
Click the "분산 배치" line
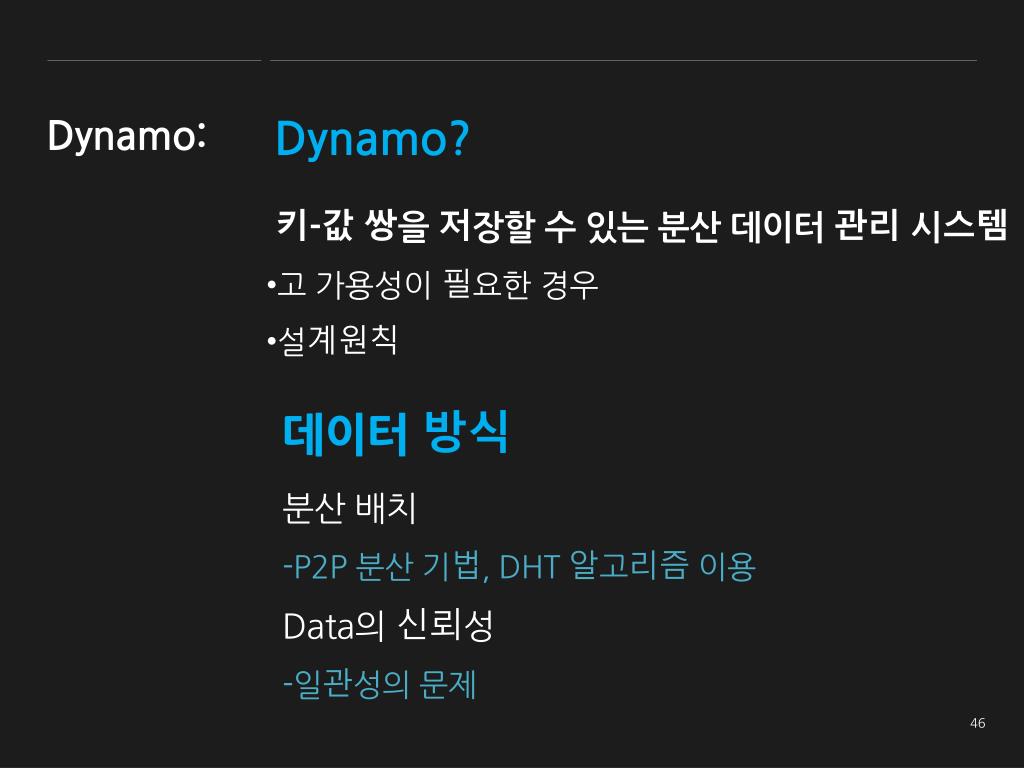(349, 508)
